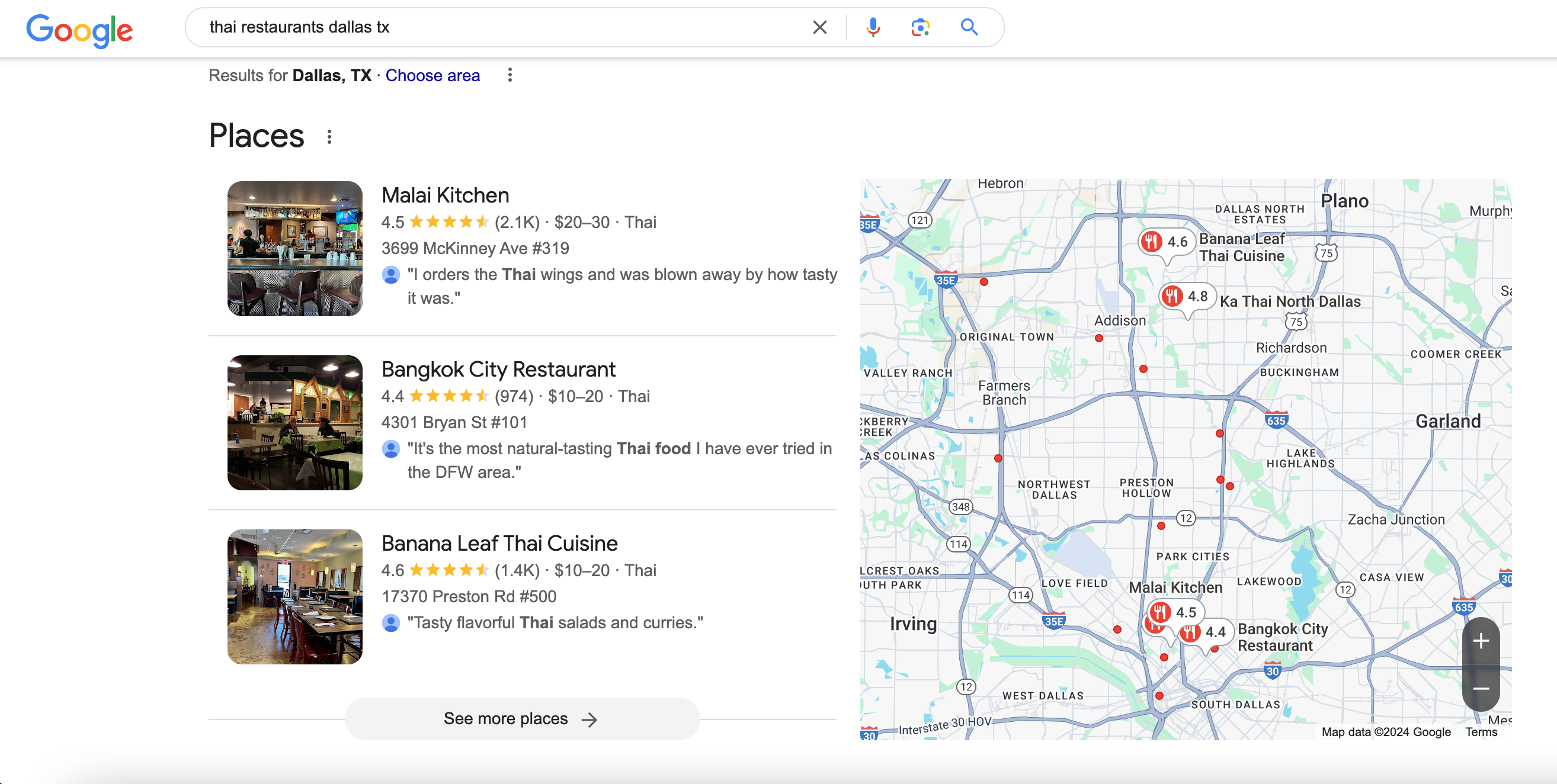Viewport: 1557px width, 784px height.
Task: Click the address 17370 Preston Rd #500
Action: point(469,596)
